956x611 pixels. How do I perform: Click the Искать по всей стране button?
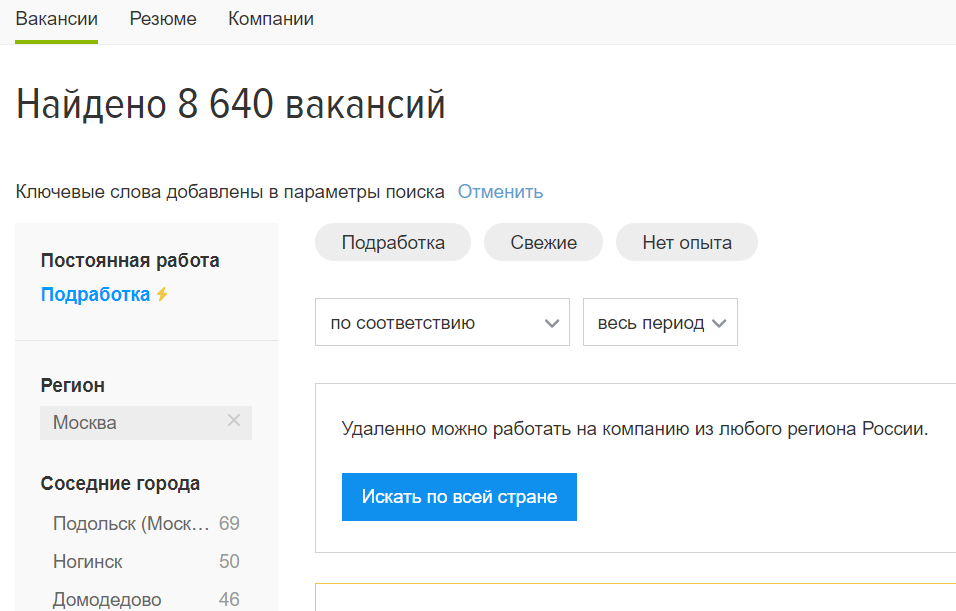point(459,496)
